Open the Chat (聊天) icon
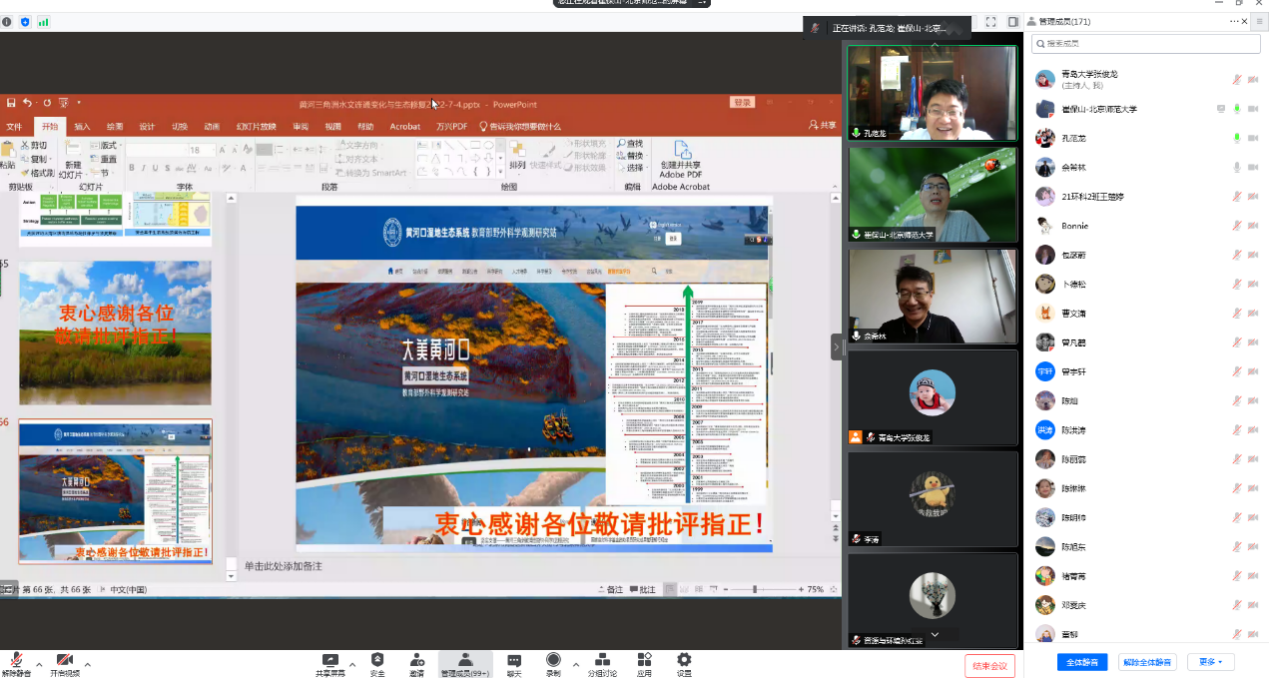This screenshot has height=678, width=1269. pos(514,662)
